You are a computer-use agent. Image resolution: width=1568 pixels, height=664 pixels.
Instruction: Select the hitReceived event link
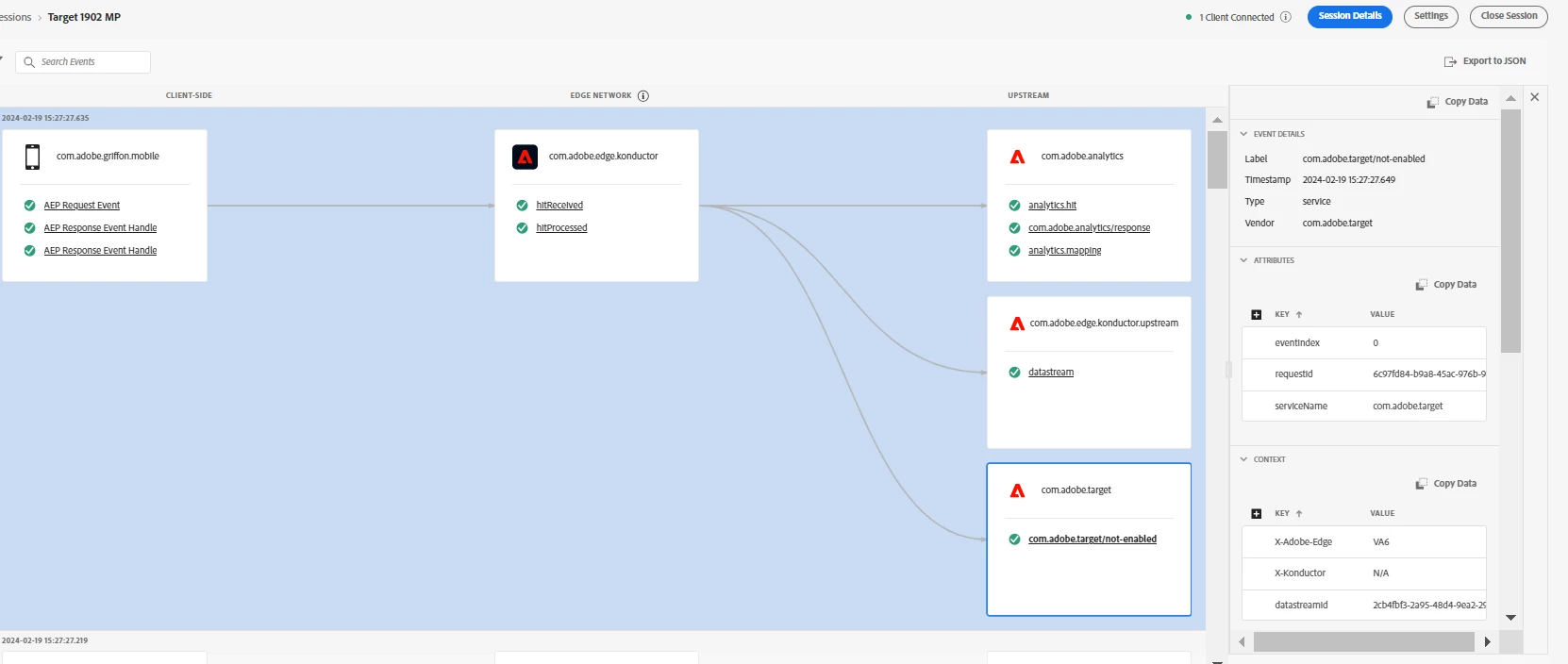(559, 206)
